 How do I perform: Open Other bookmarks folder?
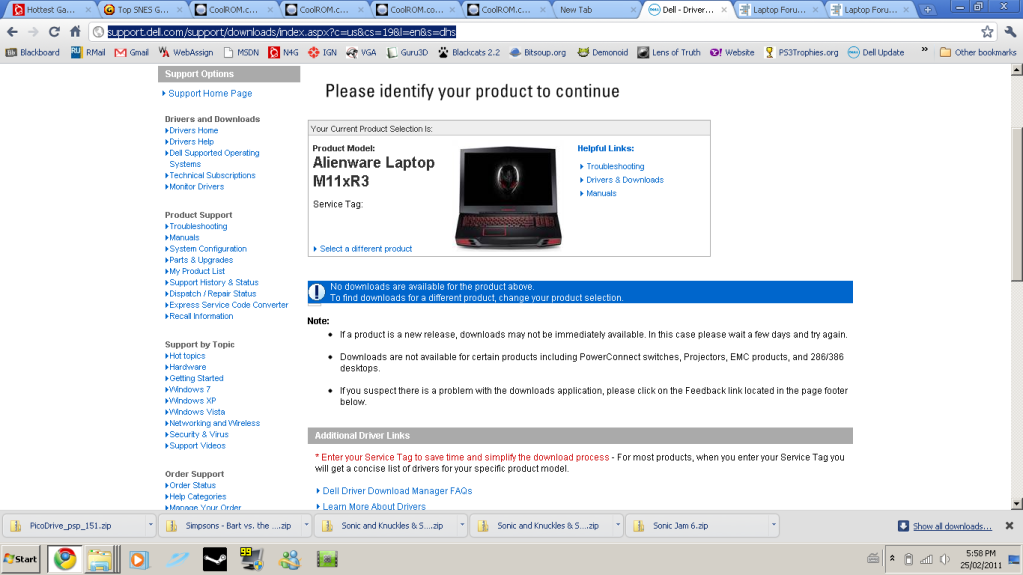click(x=978, y=52)
